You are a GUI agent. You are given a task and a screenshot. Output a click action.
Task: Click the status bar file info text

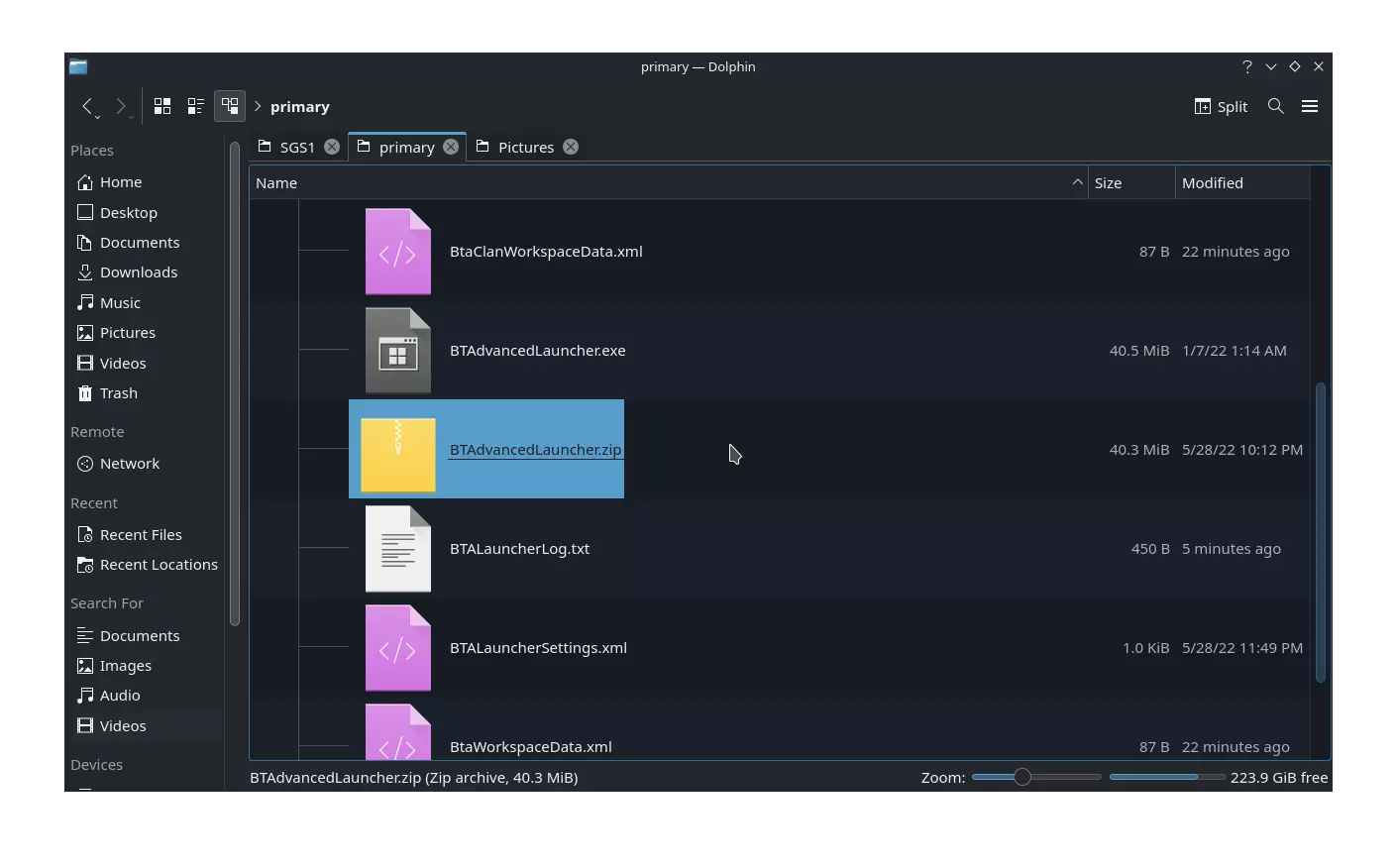point(414,778)
